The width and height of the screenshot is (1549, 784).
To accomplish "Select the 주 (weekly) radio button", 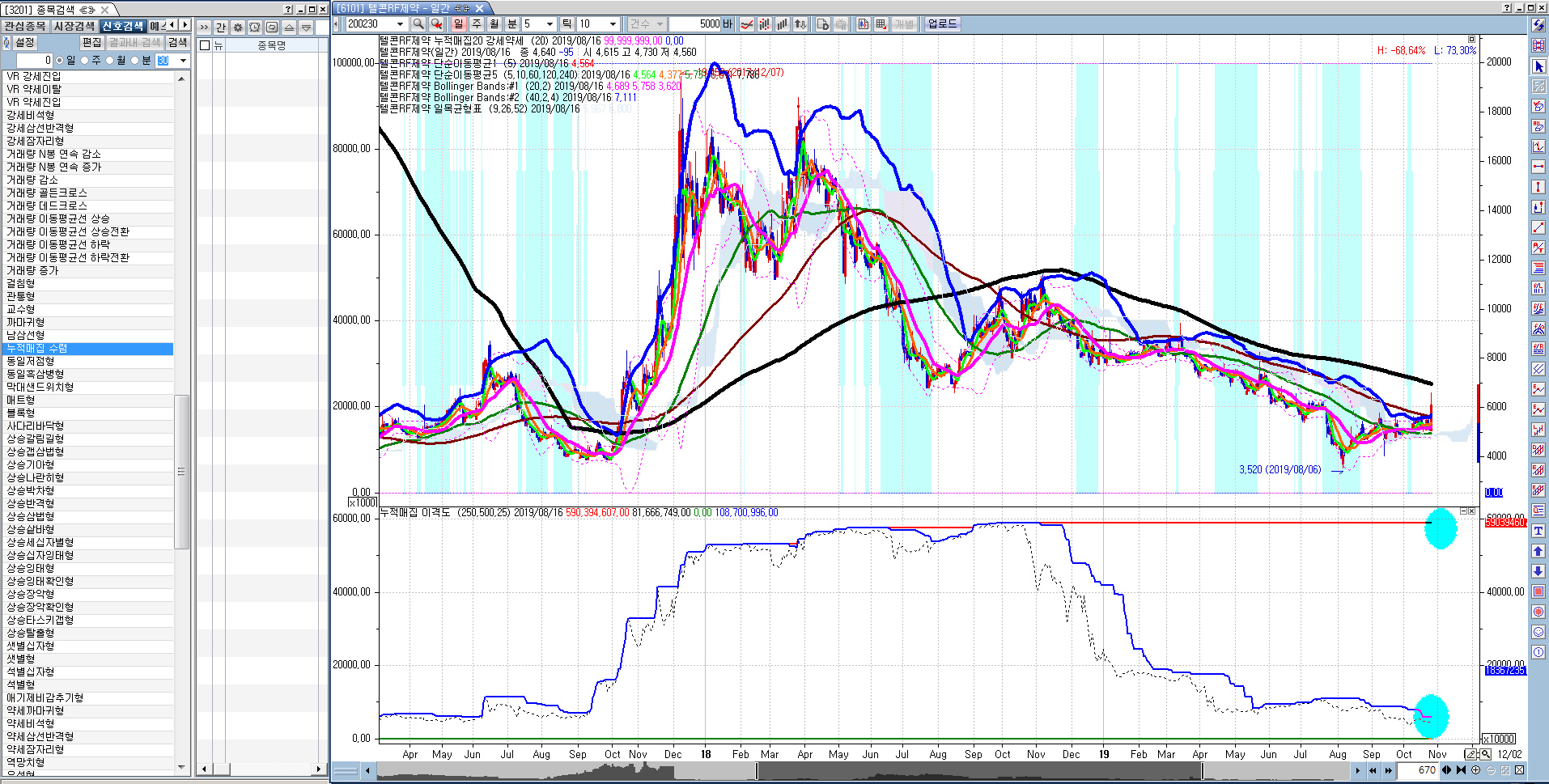I will click(85, 61).
